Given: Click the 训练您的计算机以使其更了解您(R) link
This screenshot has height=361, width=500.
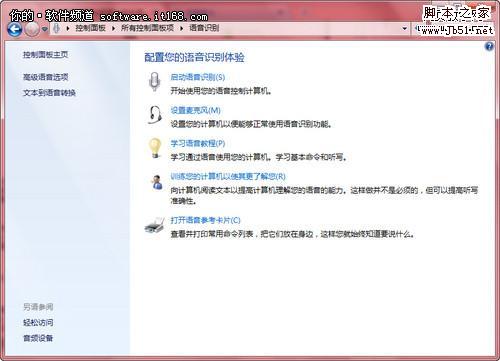Looking at the screenshot, I should [228, 176].
